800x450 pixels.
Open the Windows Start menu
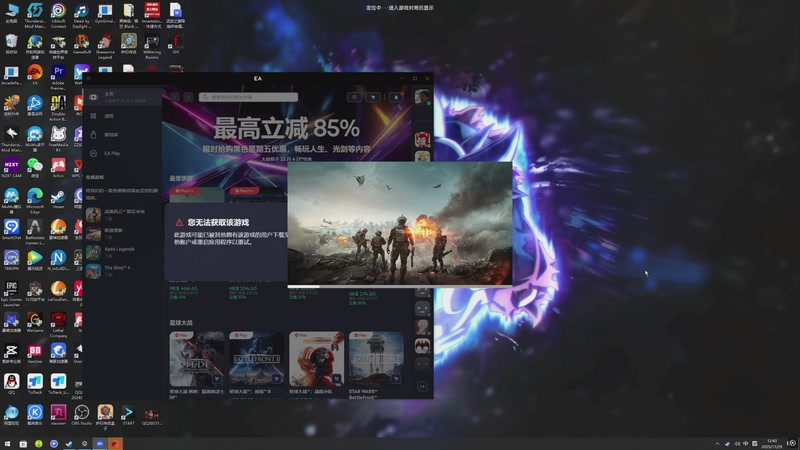click(x=7, y=444)
